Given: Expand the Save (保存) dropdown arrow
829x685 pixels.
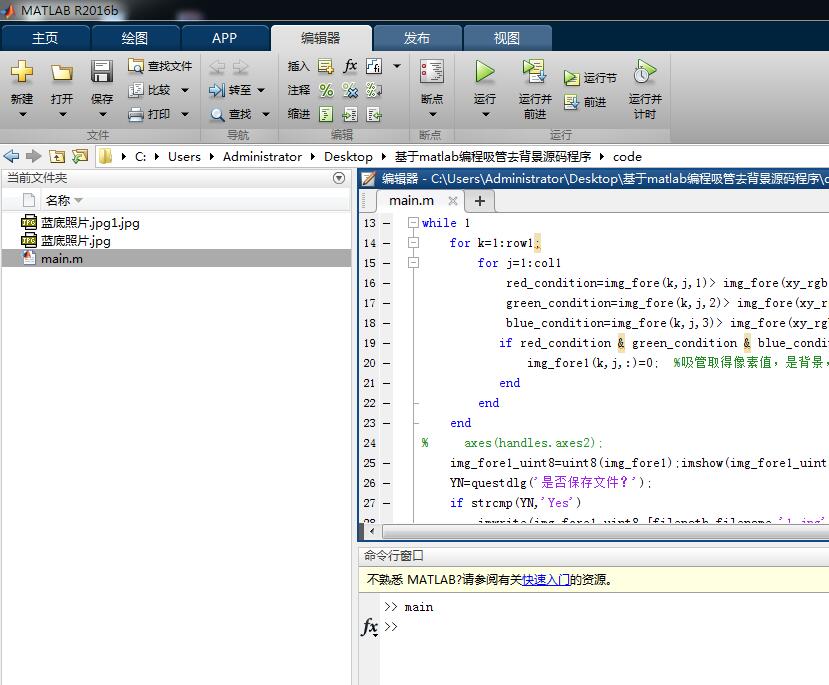Looking at the screenshot, I should tap(103, 114).
